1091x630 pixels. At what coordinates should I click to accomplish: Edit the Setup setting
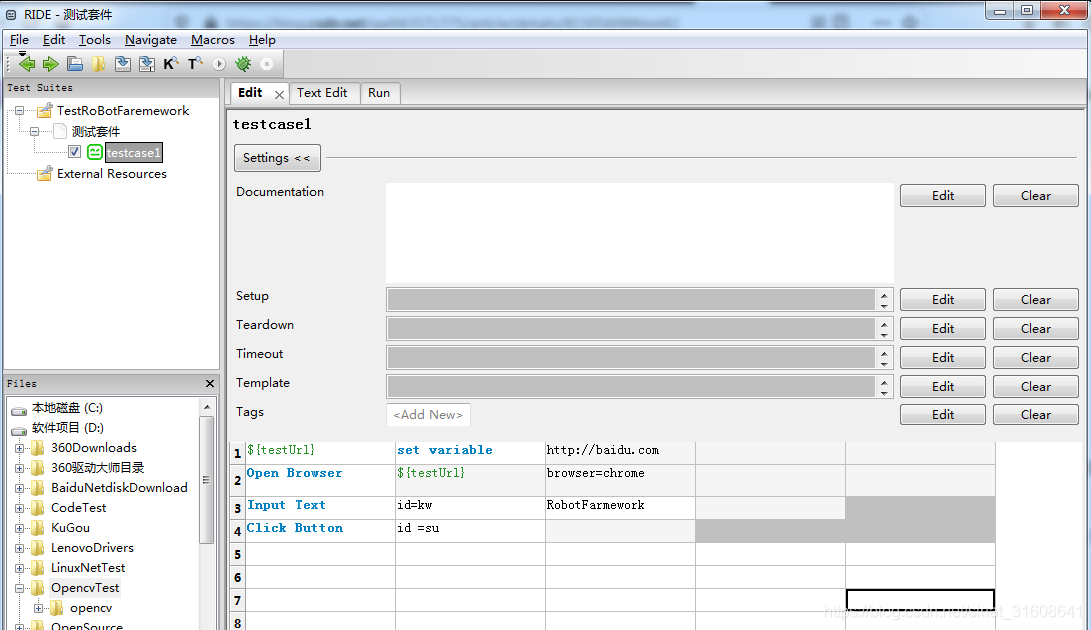click(x=943, y=299)
